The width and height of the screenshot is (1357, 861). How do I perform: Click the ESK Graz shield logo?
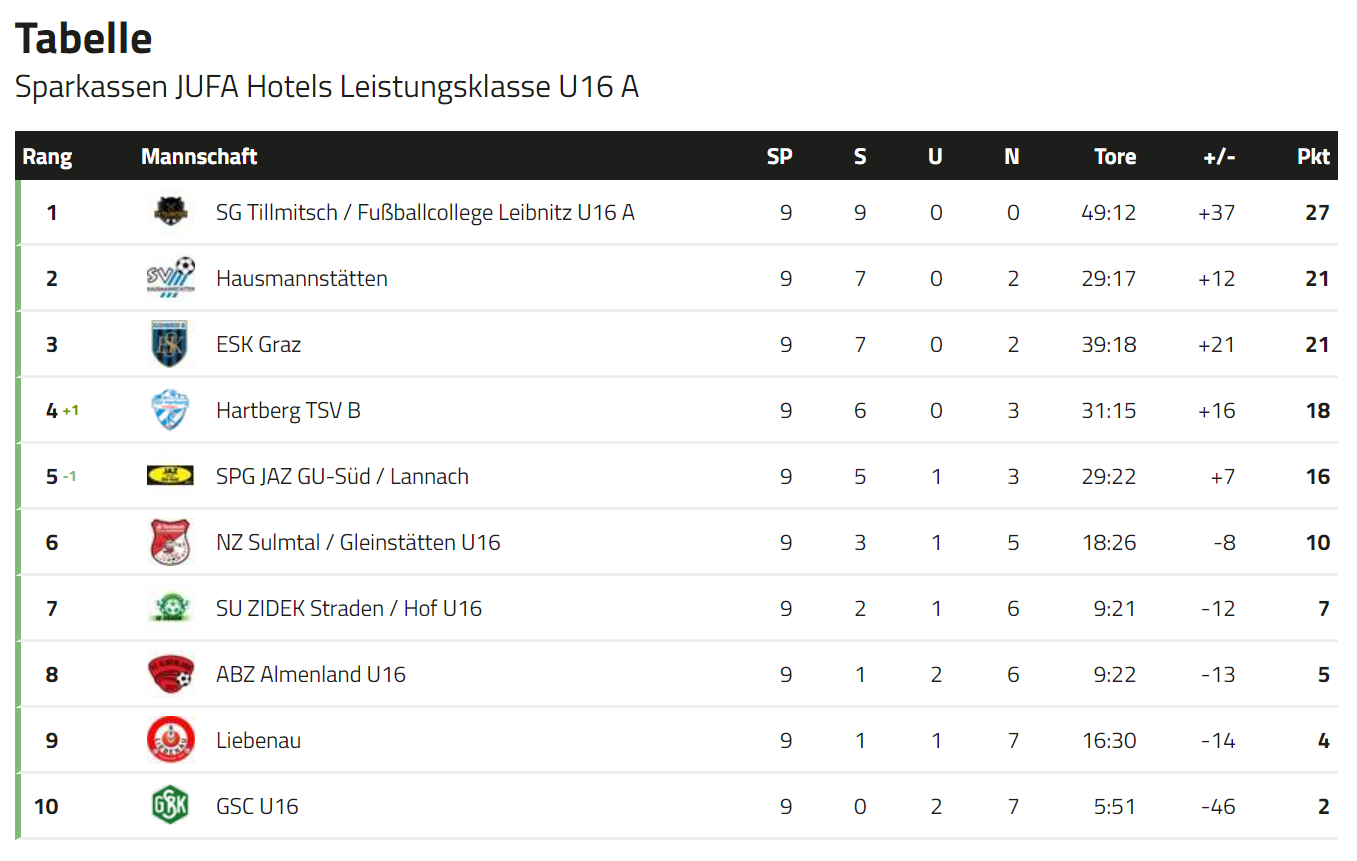pyautogui.click(x=170, y=344)
